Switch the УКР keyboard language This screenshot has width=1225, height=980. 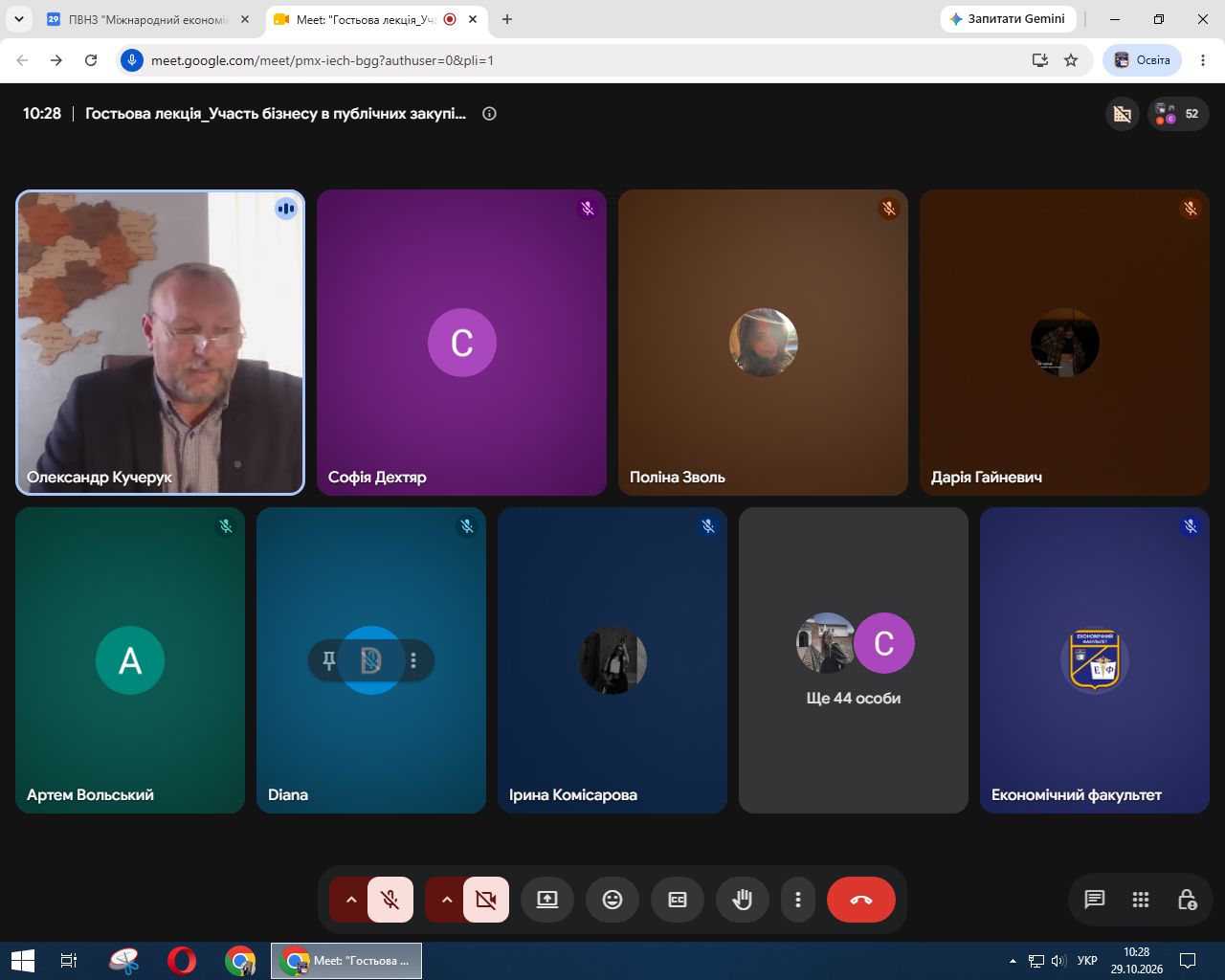[1087, 960]
